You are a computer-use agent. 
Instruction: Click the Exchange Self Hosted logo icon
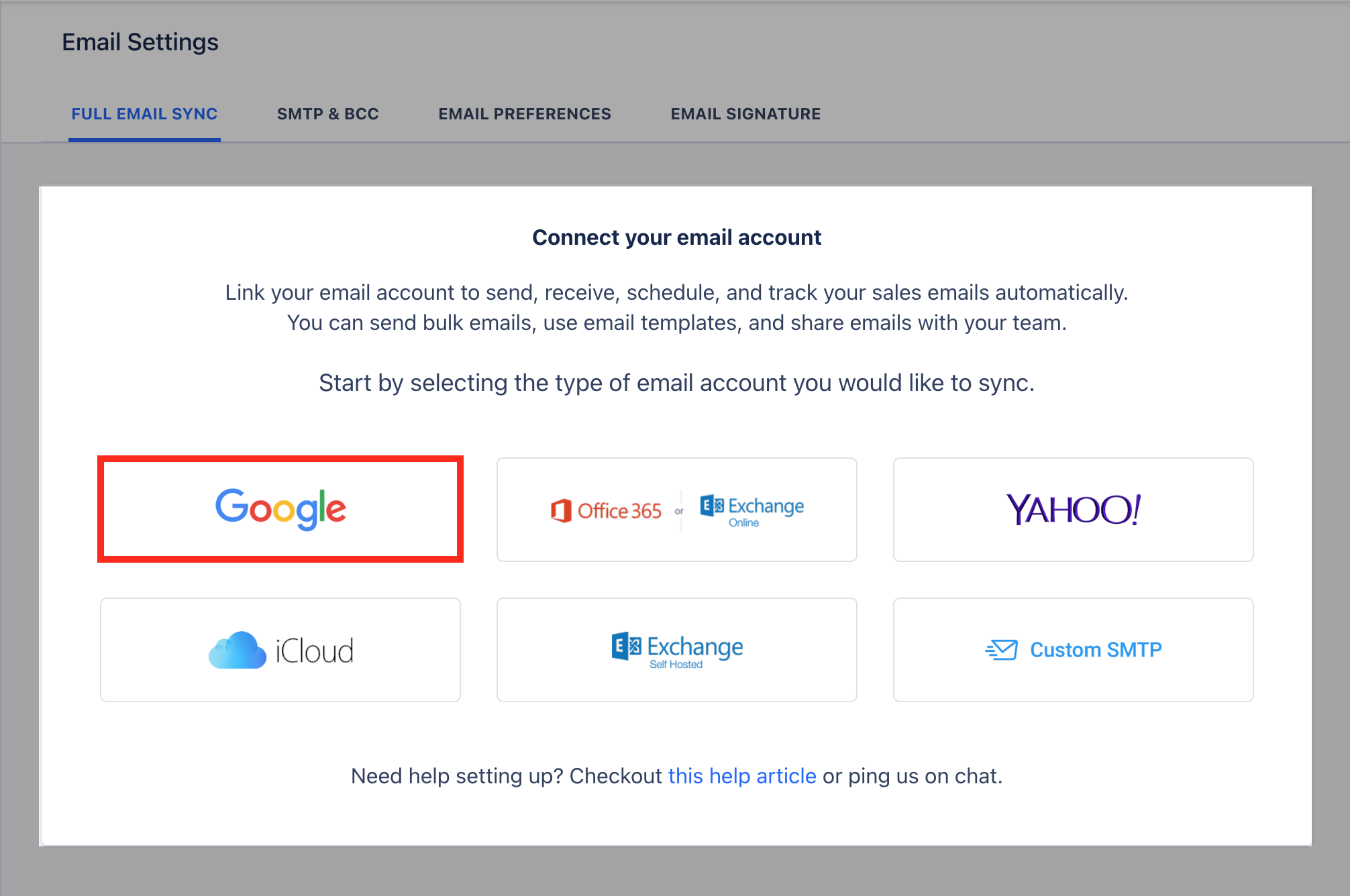click(x=626, y=647)
